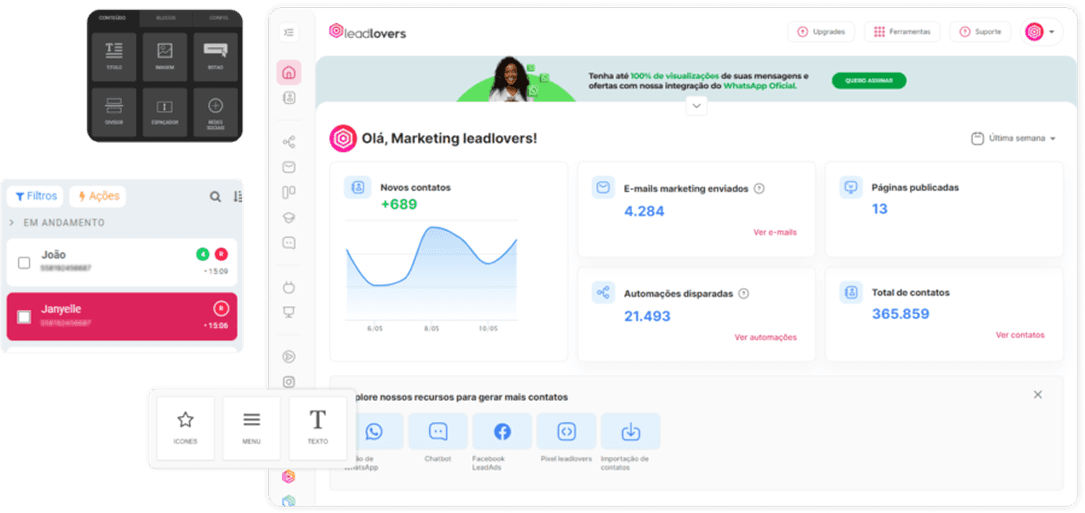Add a Divisor content block
Screen dimensions: 1085x513
tap(113, 111)
